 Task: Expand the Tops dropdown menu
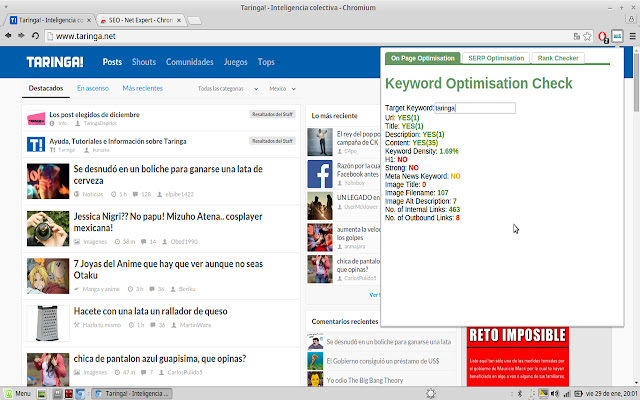269,62
